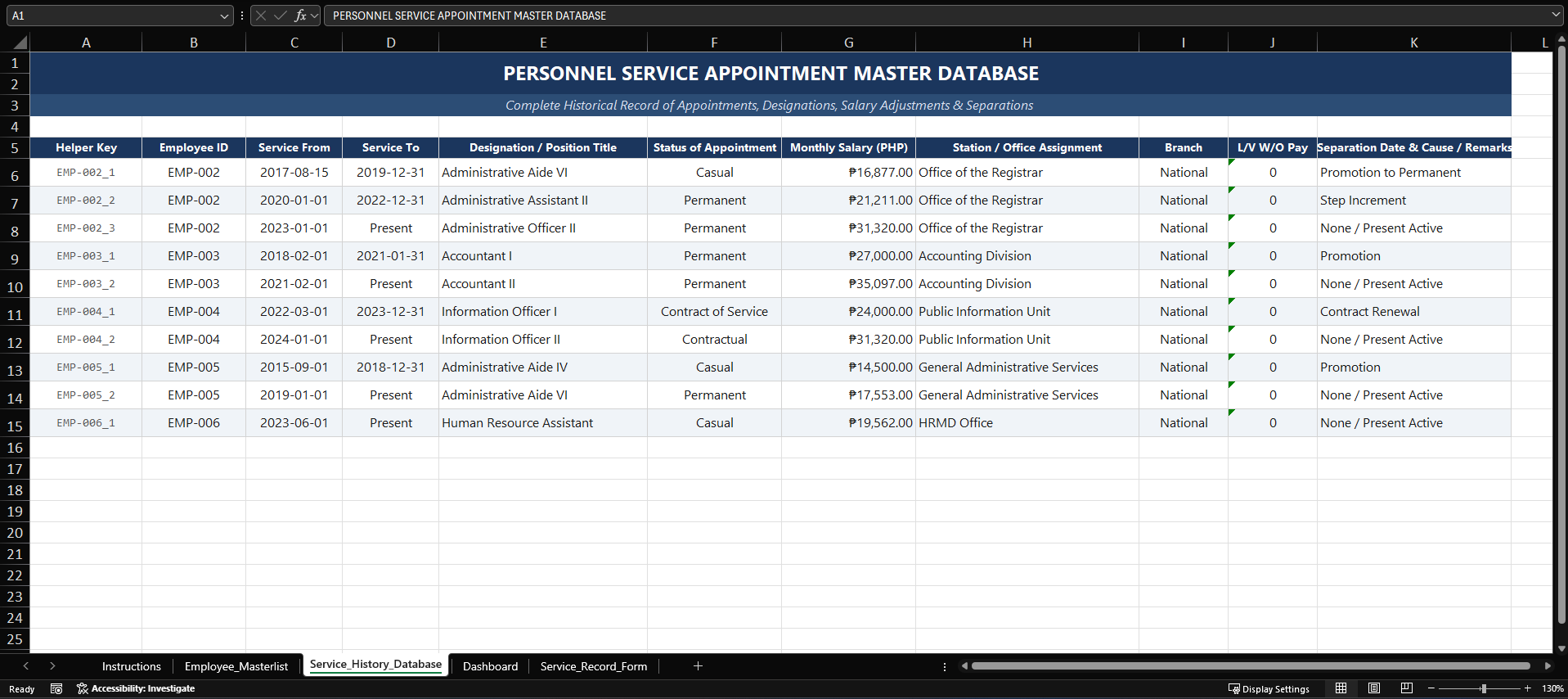Image resolution: width=1568 pixels, height=699 pixels.
Task: Switch to Employee_Masterlist sheet tab
Action: point(236,666)
